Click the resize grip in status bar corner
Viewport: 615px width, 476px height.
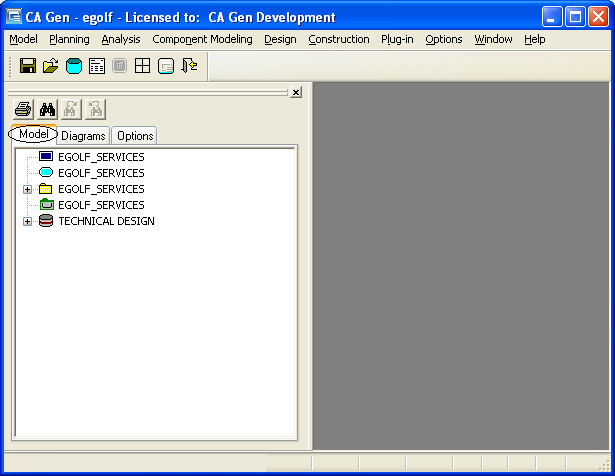(604, 465)
